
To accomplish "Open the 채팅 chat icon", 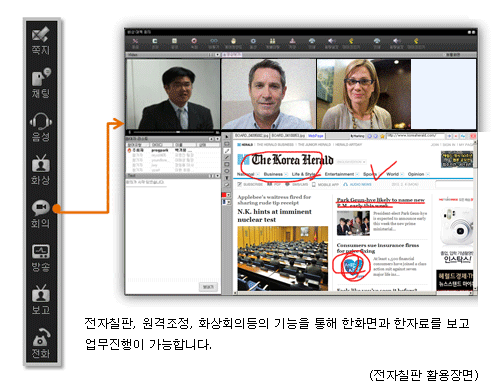I will (41, 83).
